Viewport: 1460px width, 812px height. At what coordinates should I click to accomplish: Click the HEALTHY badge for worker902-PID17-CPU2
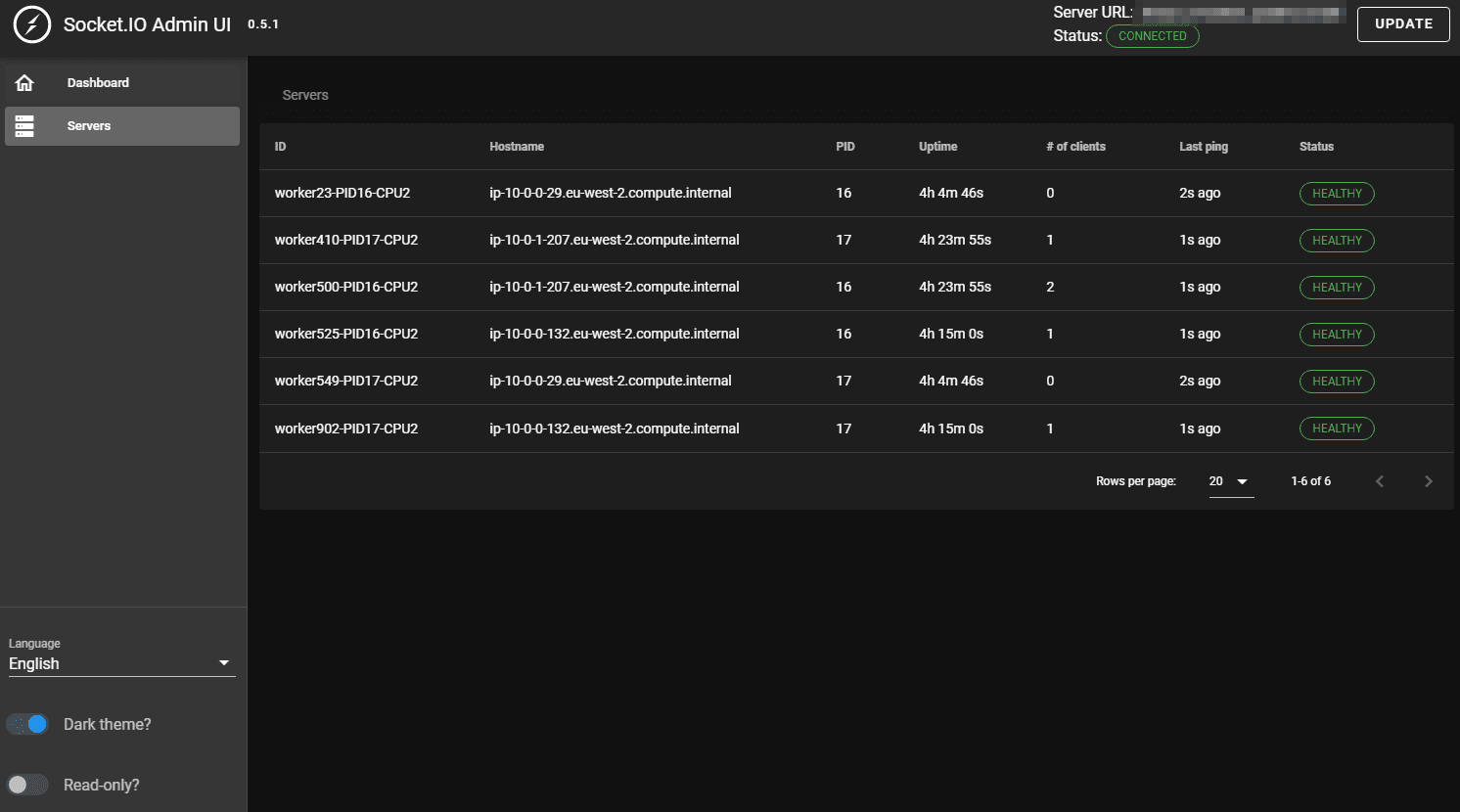point(1337,428)
